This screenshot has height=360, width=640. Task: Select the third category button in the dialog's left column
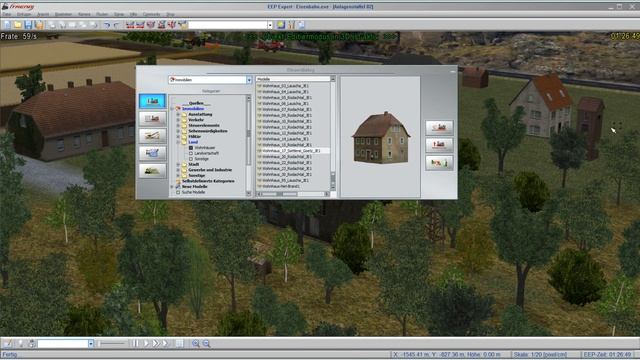pyautogui.click(x=152, y=136)
